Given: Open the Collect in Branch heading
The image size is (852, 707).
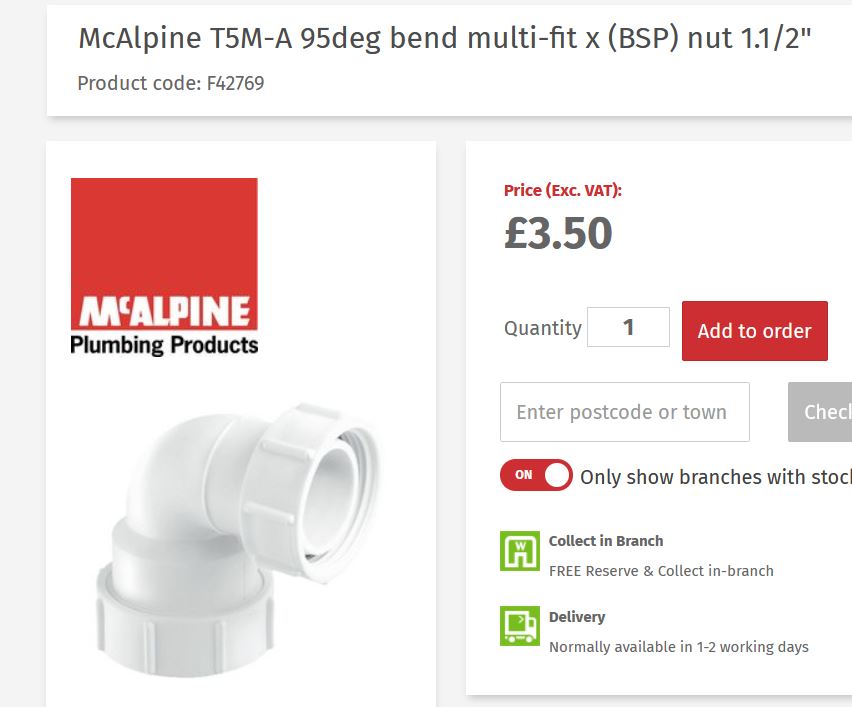Looking at the screenshot, I should (604, 540).
